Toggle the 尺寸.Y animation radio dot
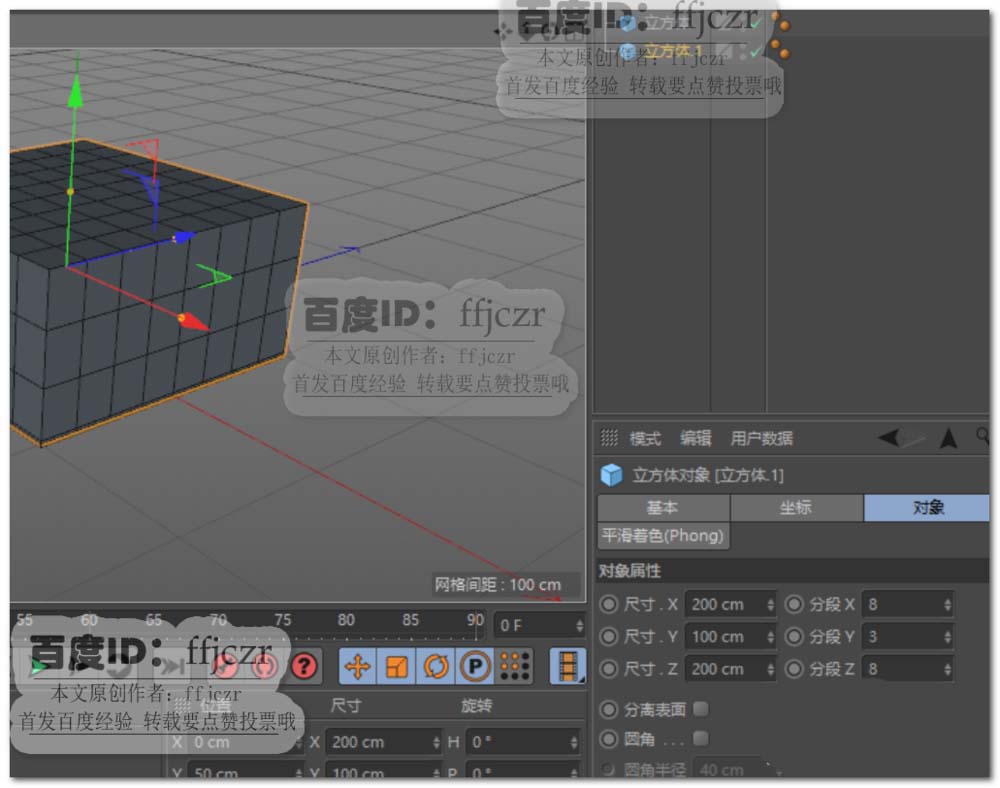1000x788 pixels. coord(609,636)
